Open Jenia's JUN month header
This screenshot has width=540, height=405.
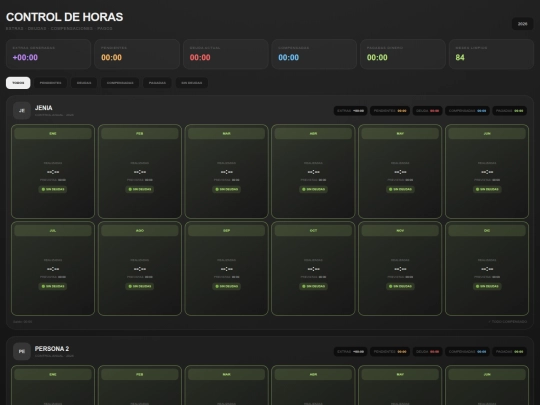(487, 134)
